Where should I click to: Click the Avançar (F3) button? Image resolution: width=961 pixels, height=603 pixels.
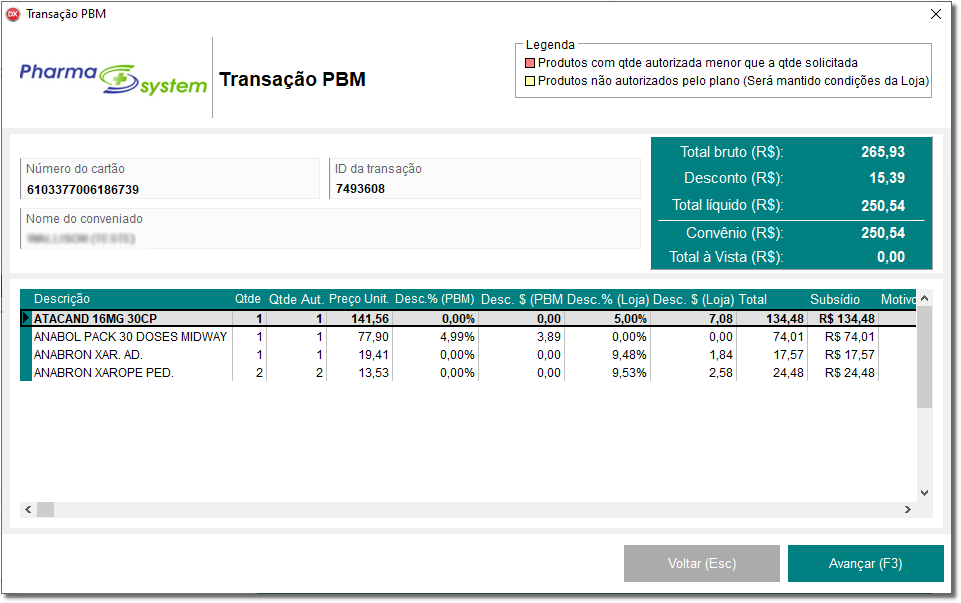[865, 563]
